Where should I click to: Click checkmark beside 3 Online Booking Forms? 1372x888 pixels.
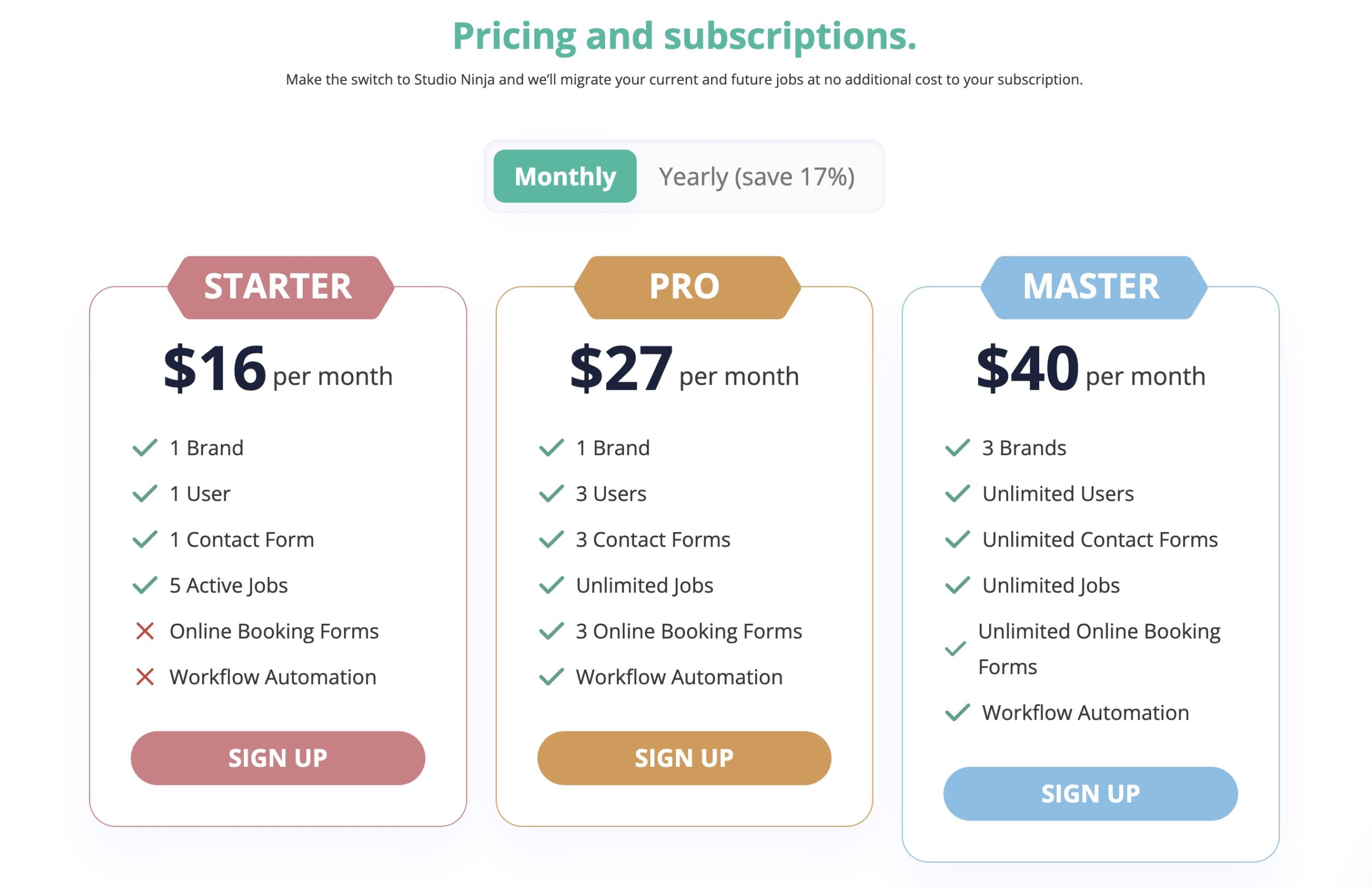tap(551, 631)
